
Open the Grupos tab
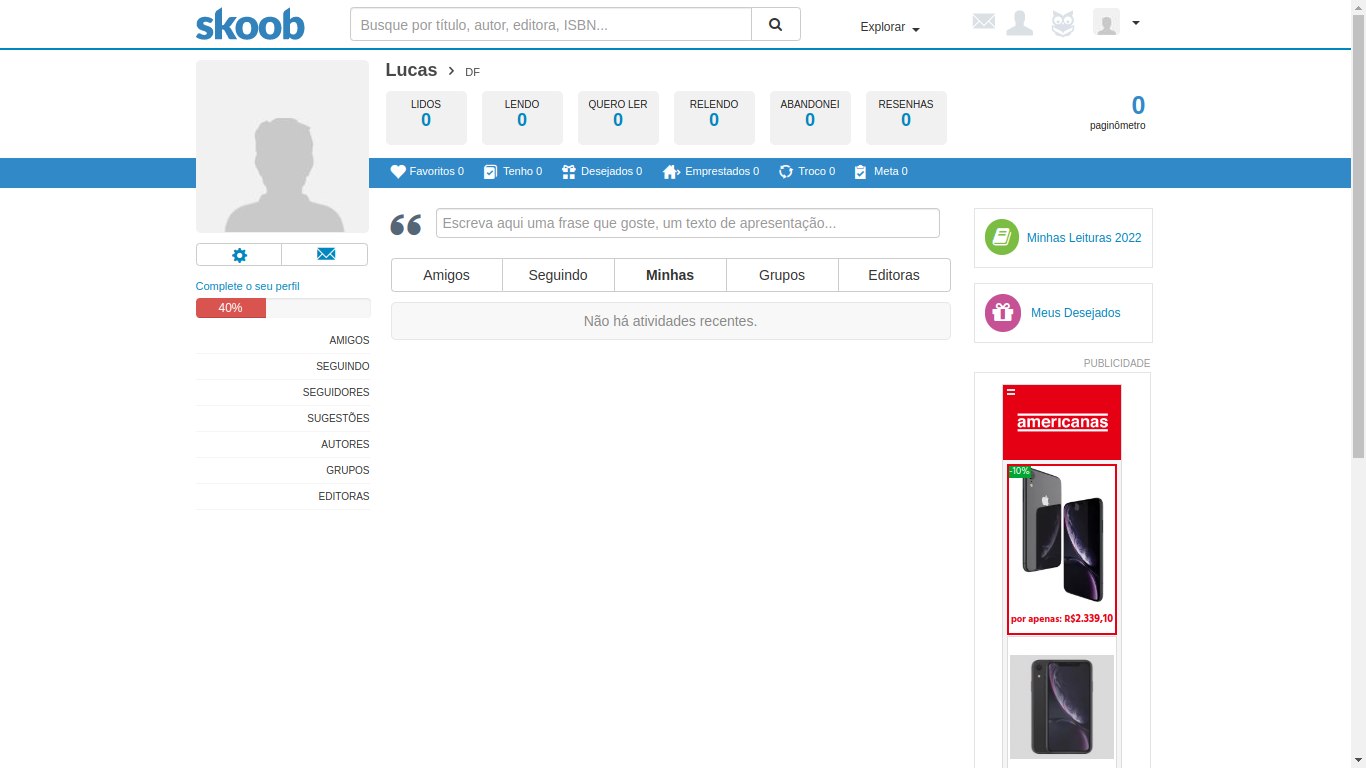click(x=782, y=275)
